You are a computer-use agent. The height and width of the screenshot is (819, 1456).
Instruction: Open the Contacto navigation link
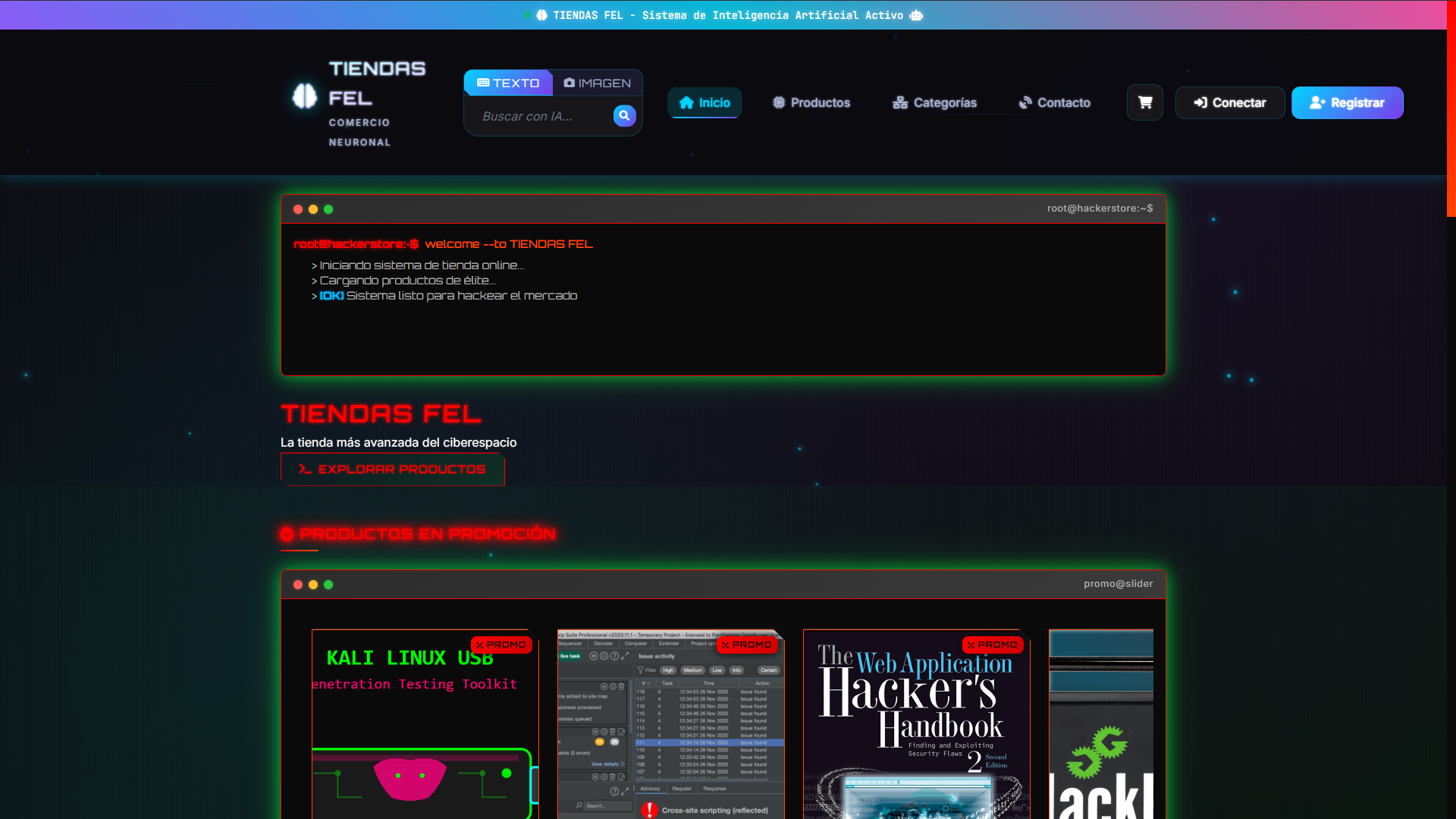[x=1054, y=102]
